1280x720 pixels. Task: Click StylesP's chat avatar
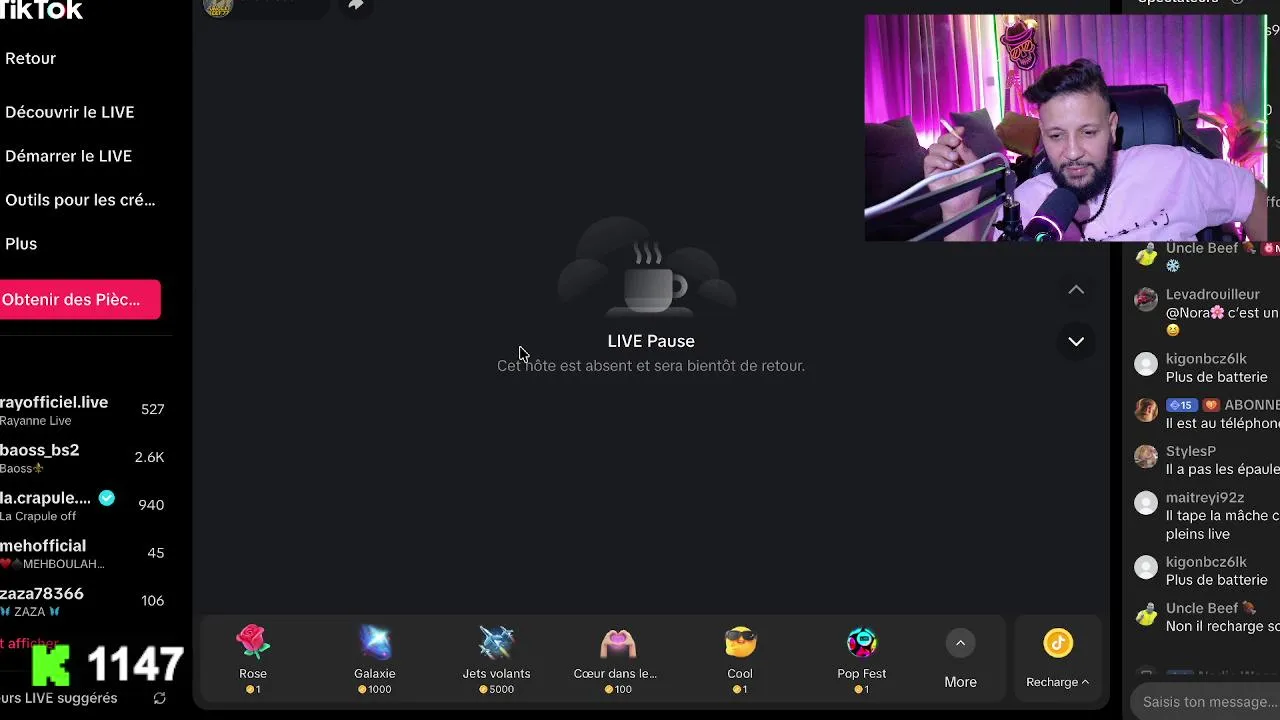click(x=1146, y=456)
